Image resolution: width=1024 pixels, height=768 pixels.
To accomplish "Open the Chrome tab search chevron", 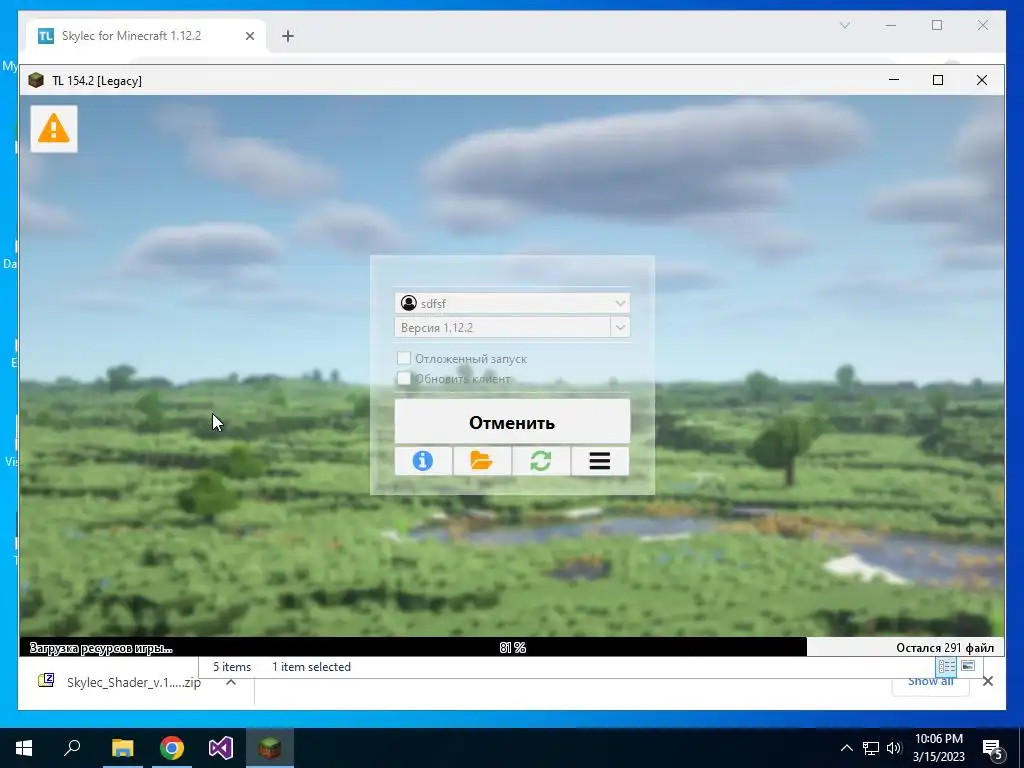I will (x=844, y=25).
